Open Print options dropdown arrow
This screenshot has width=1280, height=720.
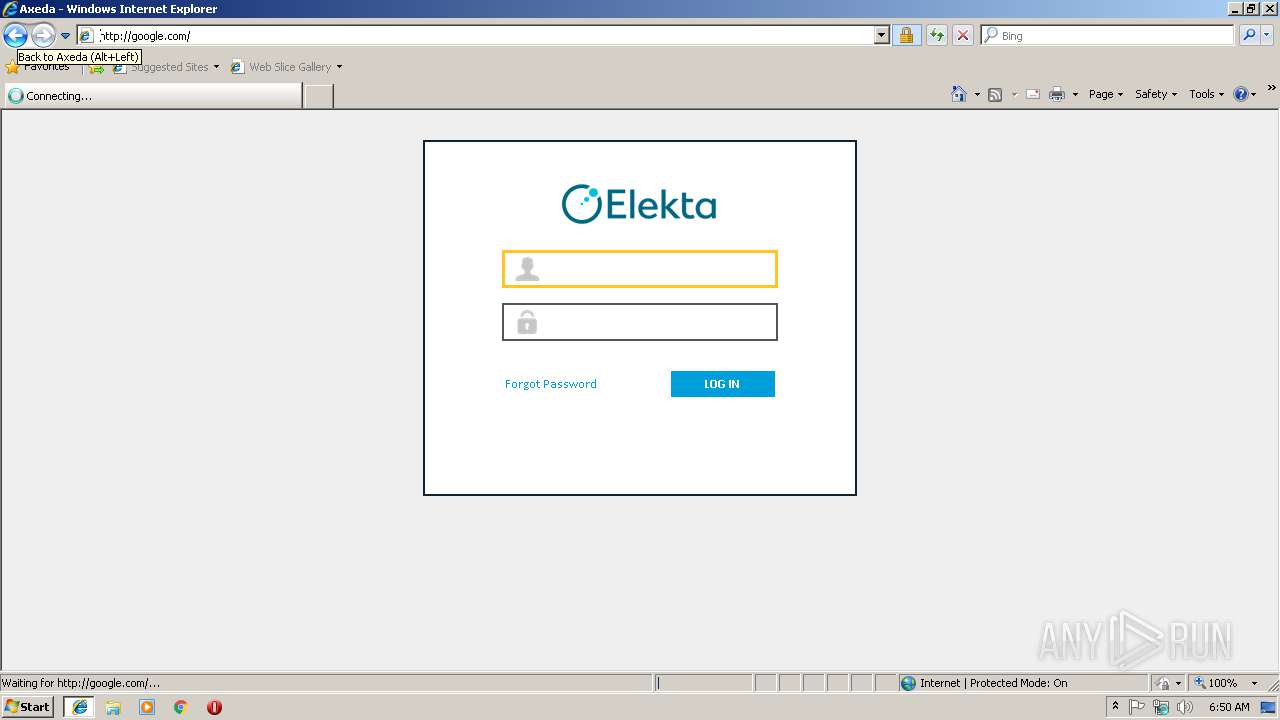click(1075, 94)
